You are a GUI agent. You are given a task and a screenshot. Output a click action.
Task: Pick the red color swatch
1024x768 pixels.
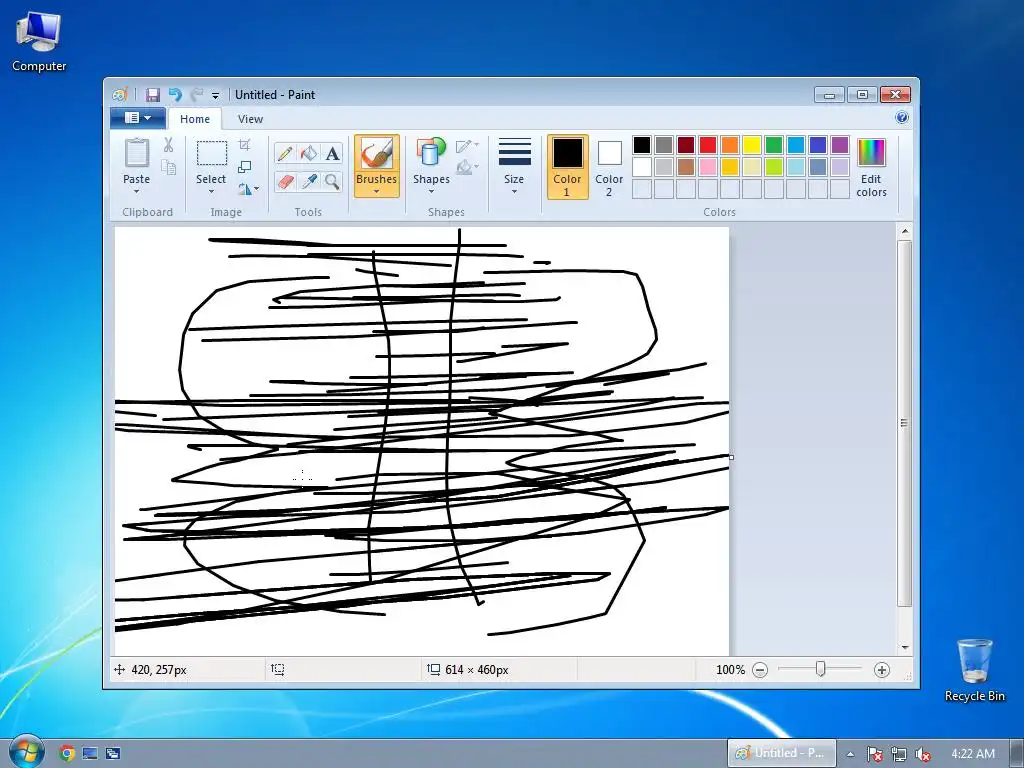[708, 145]
